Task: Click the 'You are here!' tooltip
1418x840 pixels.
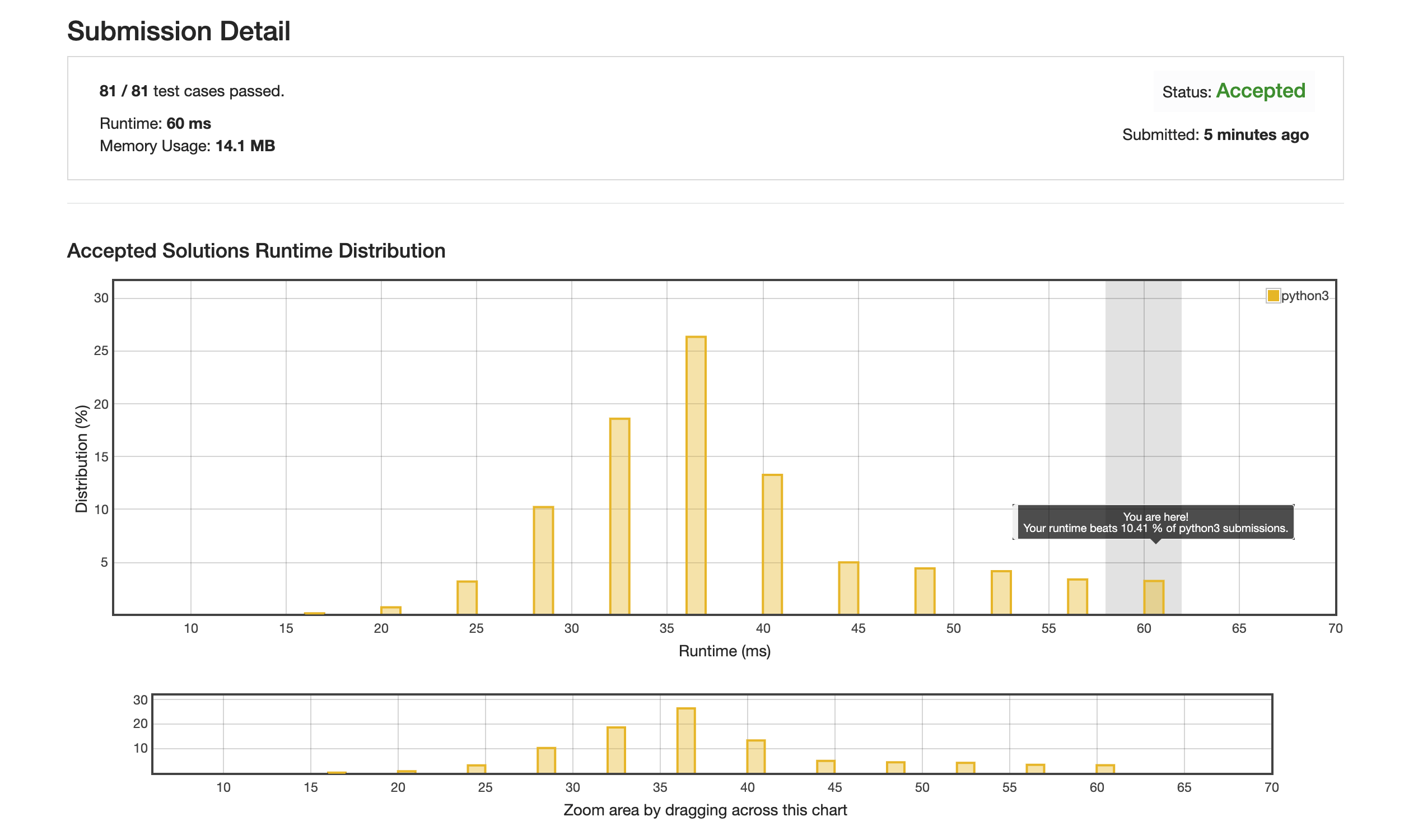Action: tap(1155, 522)
